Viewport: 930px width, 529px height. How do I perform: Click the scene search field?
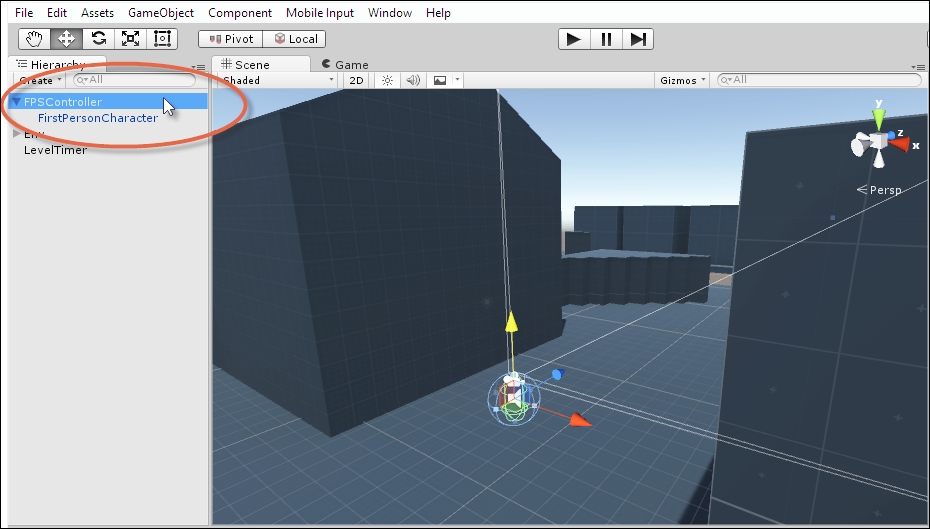click(819, 79)
